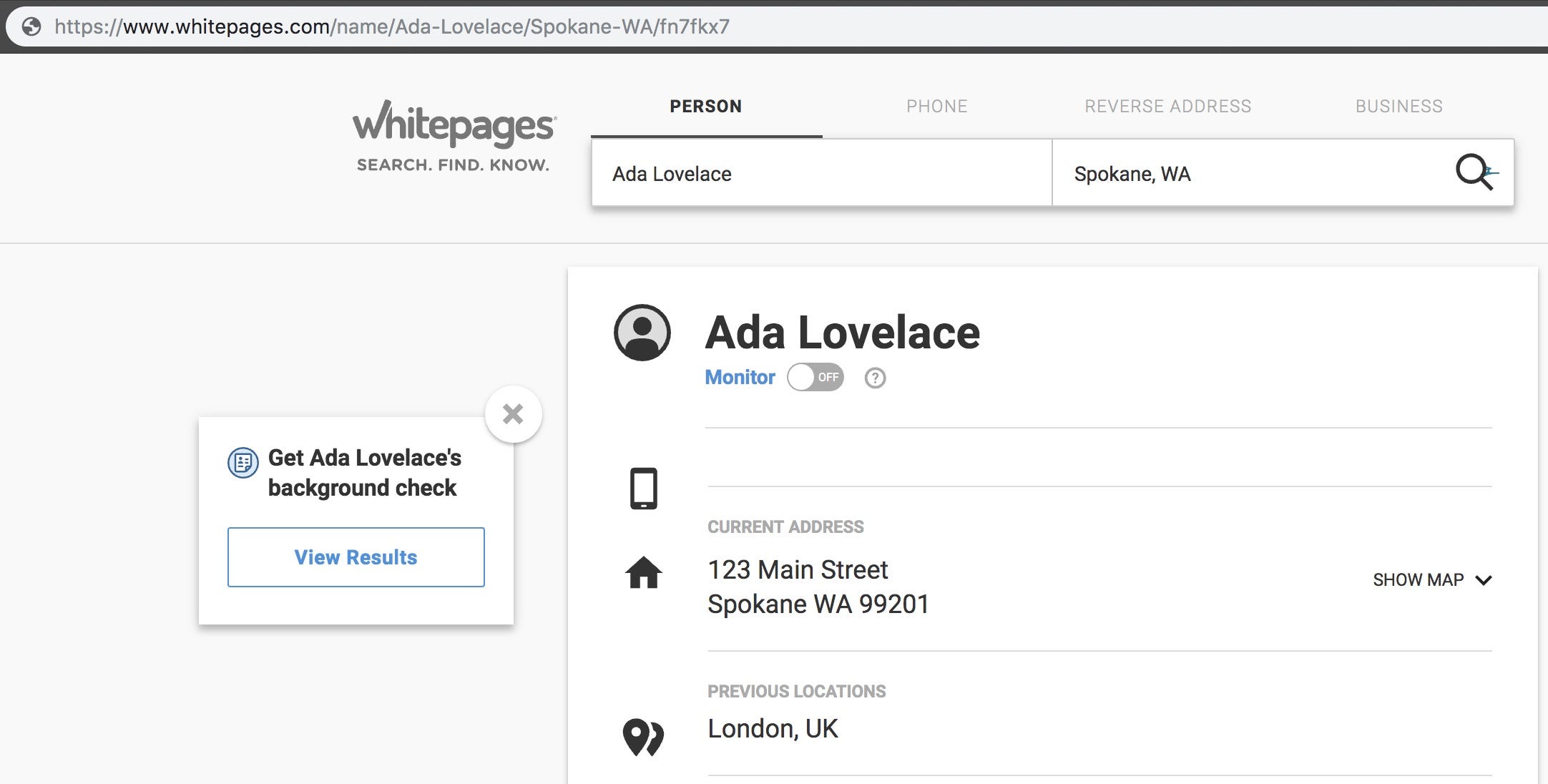
Task: Click the globe icon in the address bar
Action: coord(31,27)
